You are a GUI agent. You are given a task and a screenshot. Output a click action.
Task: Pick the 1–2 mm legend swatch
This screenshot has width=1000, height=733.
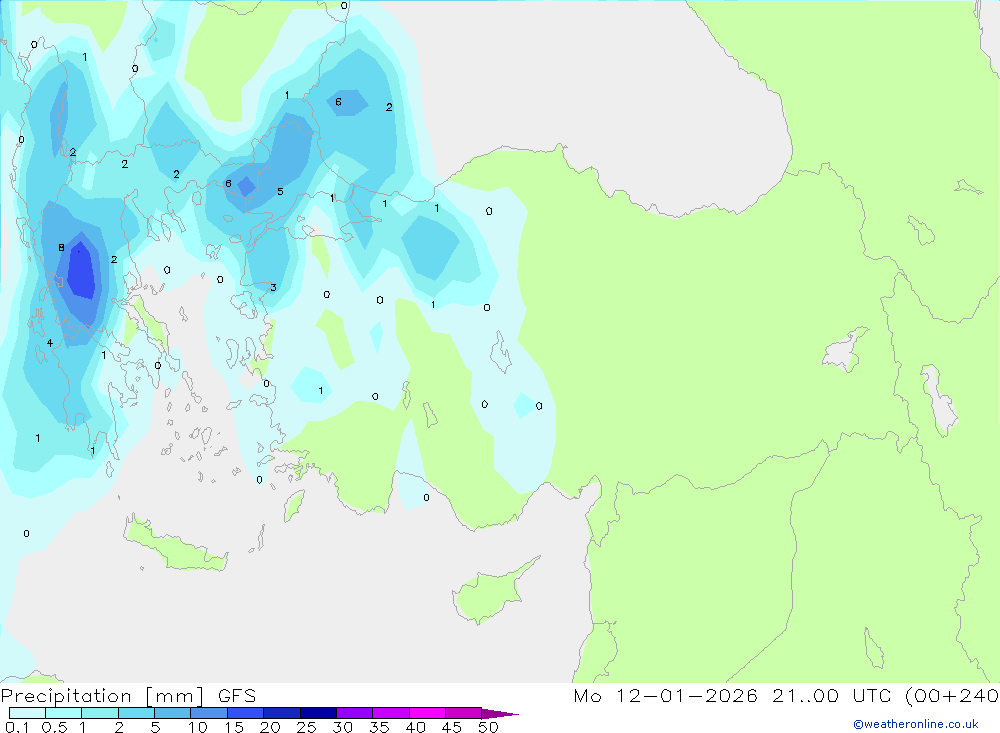(99, 713)
